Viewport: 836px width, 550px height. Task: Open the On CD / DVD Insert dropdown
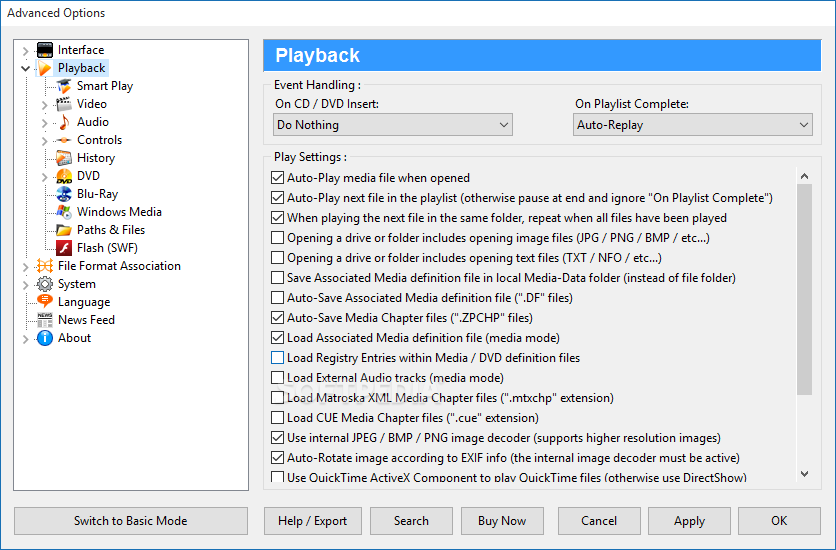[x=393, y=125]
